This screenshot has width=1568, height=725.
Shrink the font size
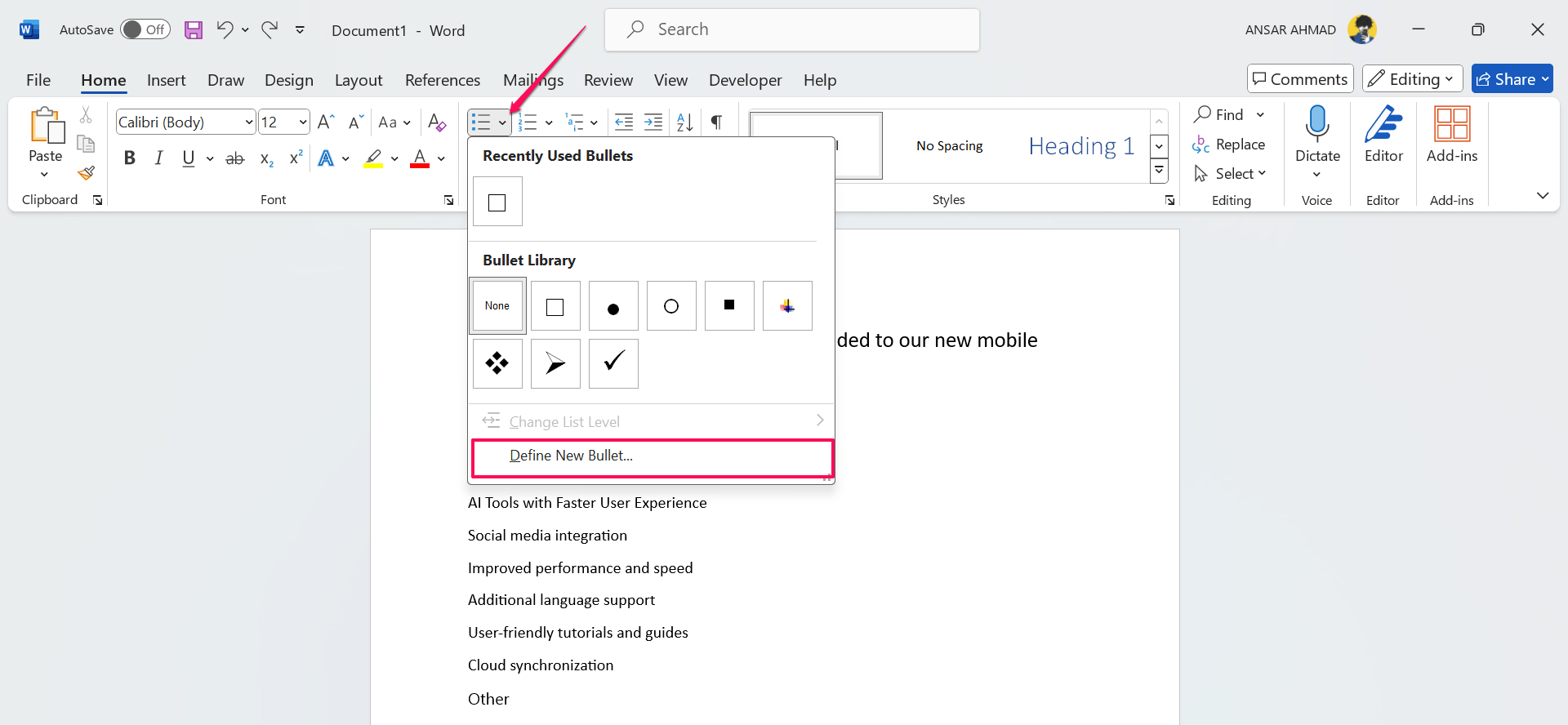355,122
